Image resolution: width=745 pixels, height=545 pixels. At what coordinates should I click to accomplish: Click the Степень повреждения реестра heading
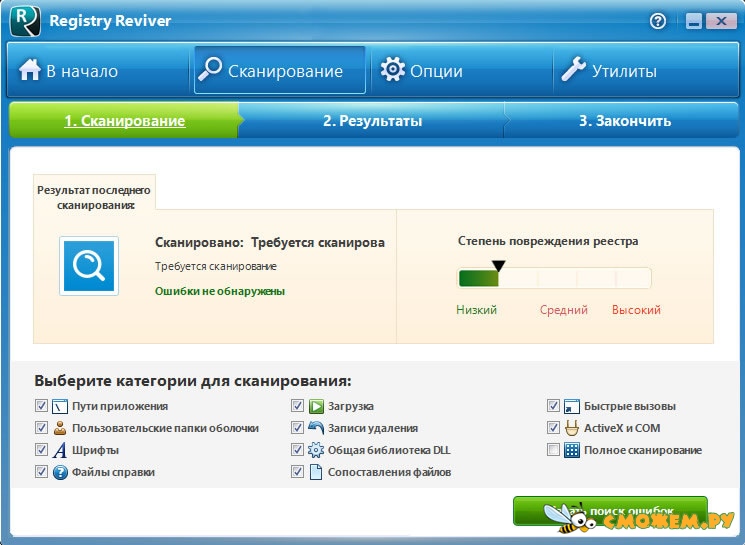[x=548, y=241]
